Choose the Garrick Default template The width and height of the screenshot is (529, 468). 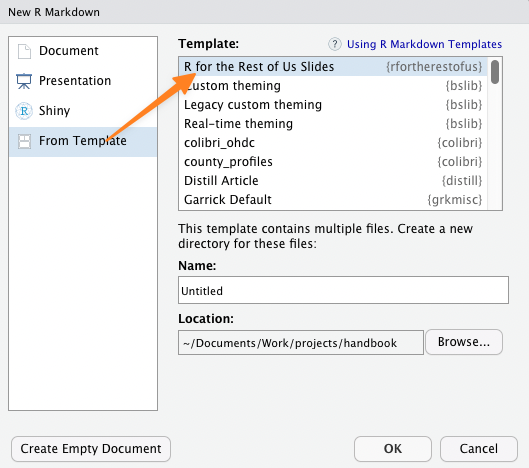point(333,199)
